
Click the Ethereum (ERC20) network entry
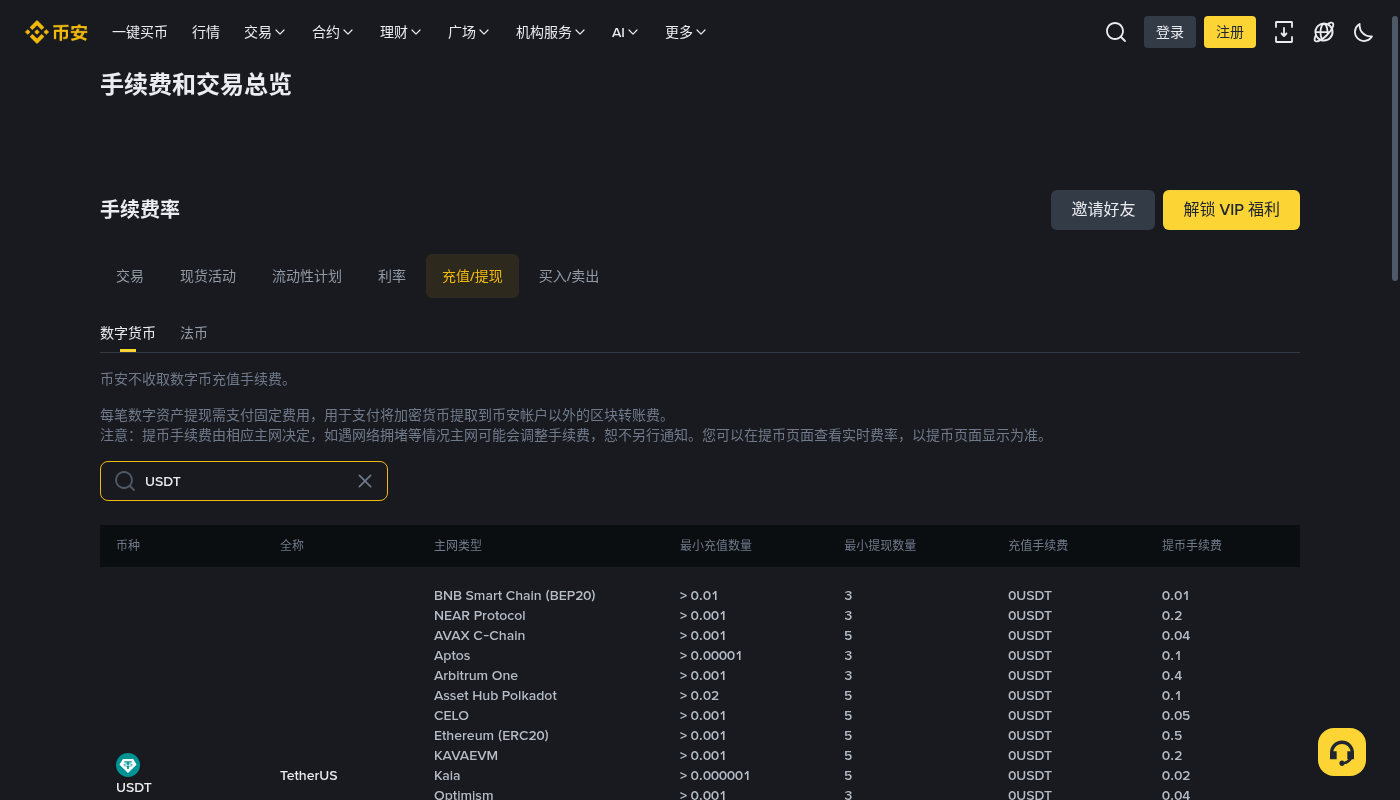tap(491, 735)
